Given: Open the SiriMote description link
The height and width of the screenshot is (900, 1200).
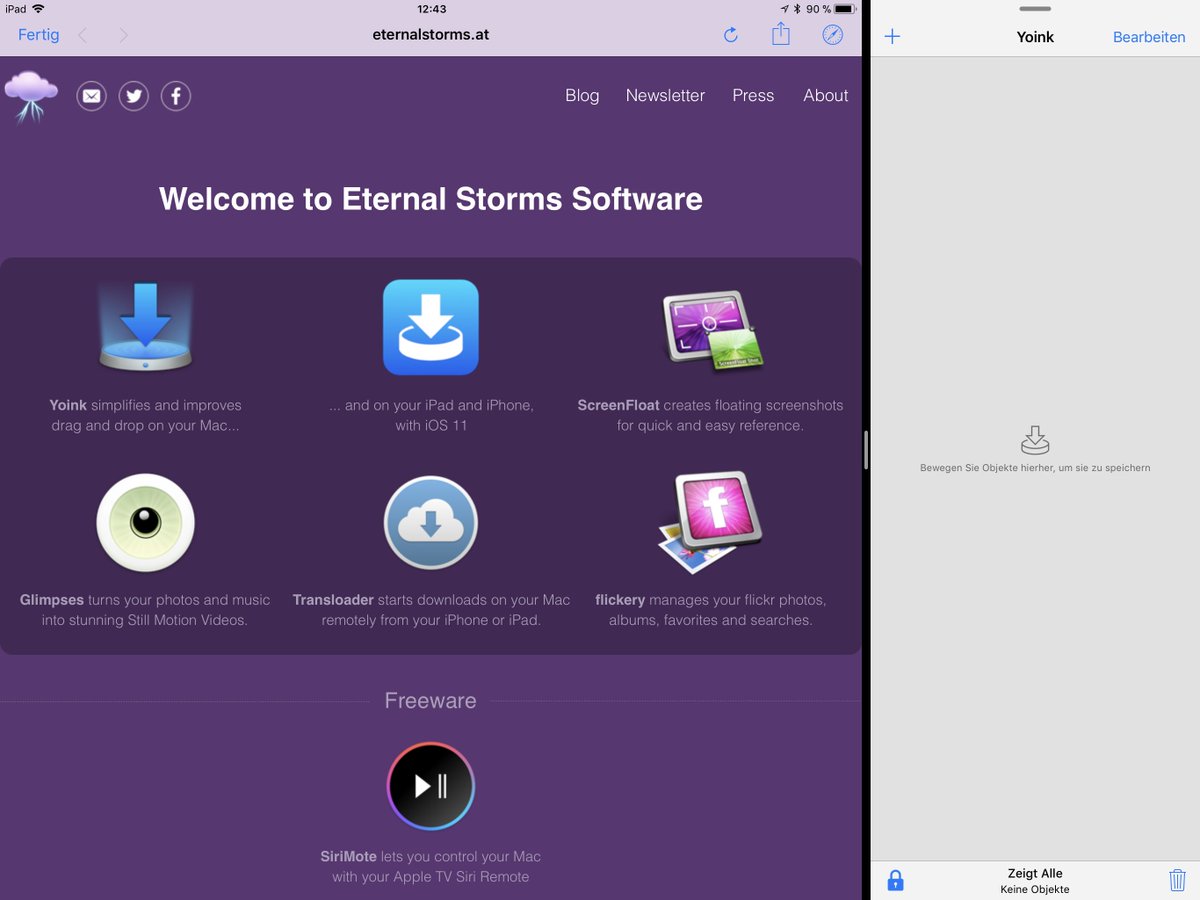Looking at the screenshot, I should point(431,867).
